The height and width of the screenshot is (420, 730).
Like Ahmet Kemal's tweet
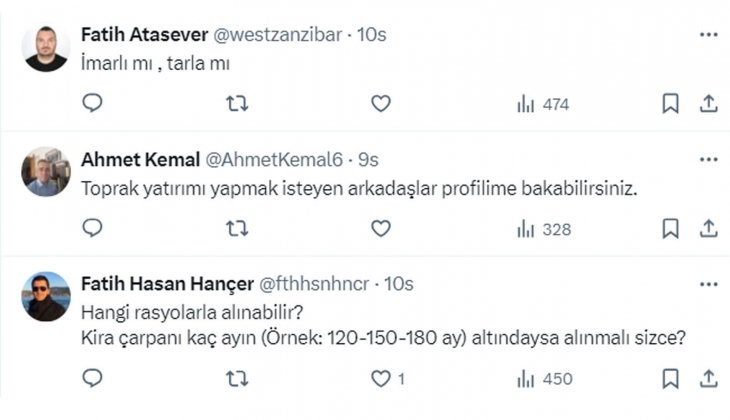pos(380,229)
